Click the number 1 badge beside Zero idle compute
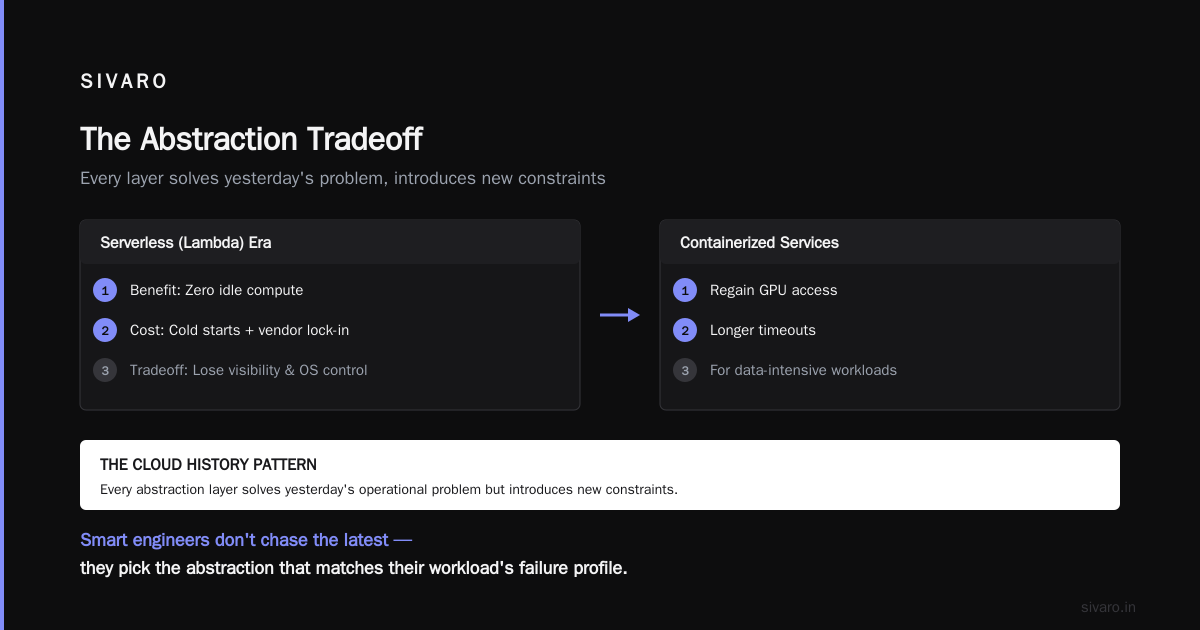Screen dimensions: 1200x630 [x=105, y=290]
